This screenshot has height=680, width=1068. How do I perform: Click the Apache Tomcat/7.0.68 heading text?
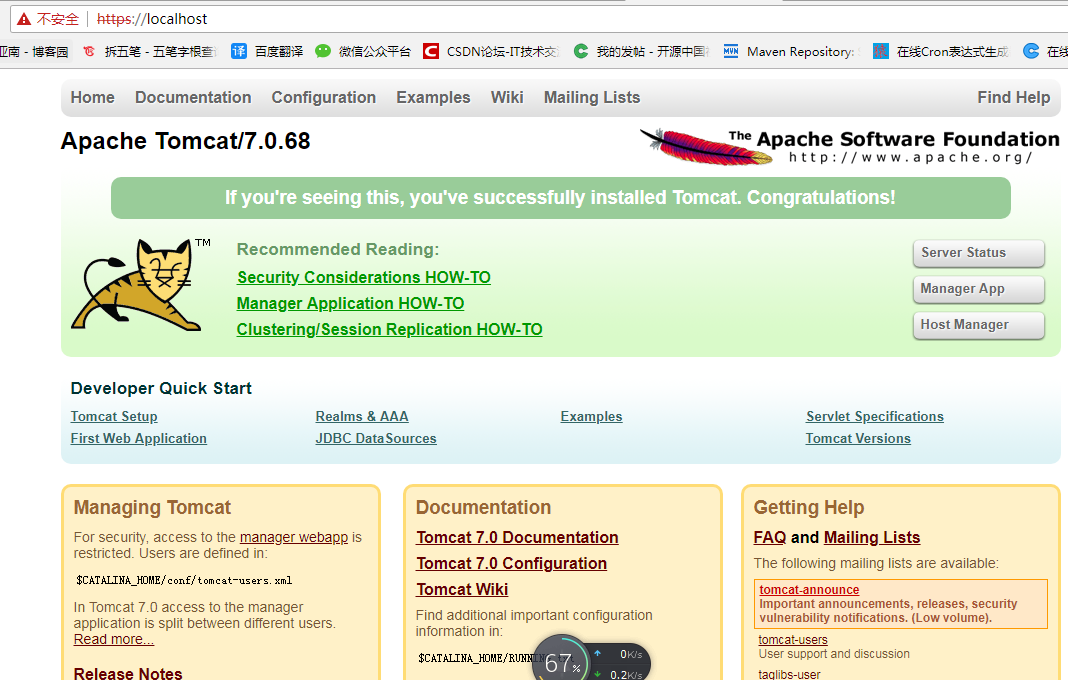coord(185,141)
